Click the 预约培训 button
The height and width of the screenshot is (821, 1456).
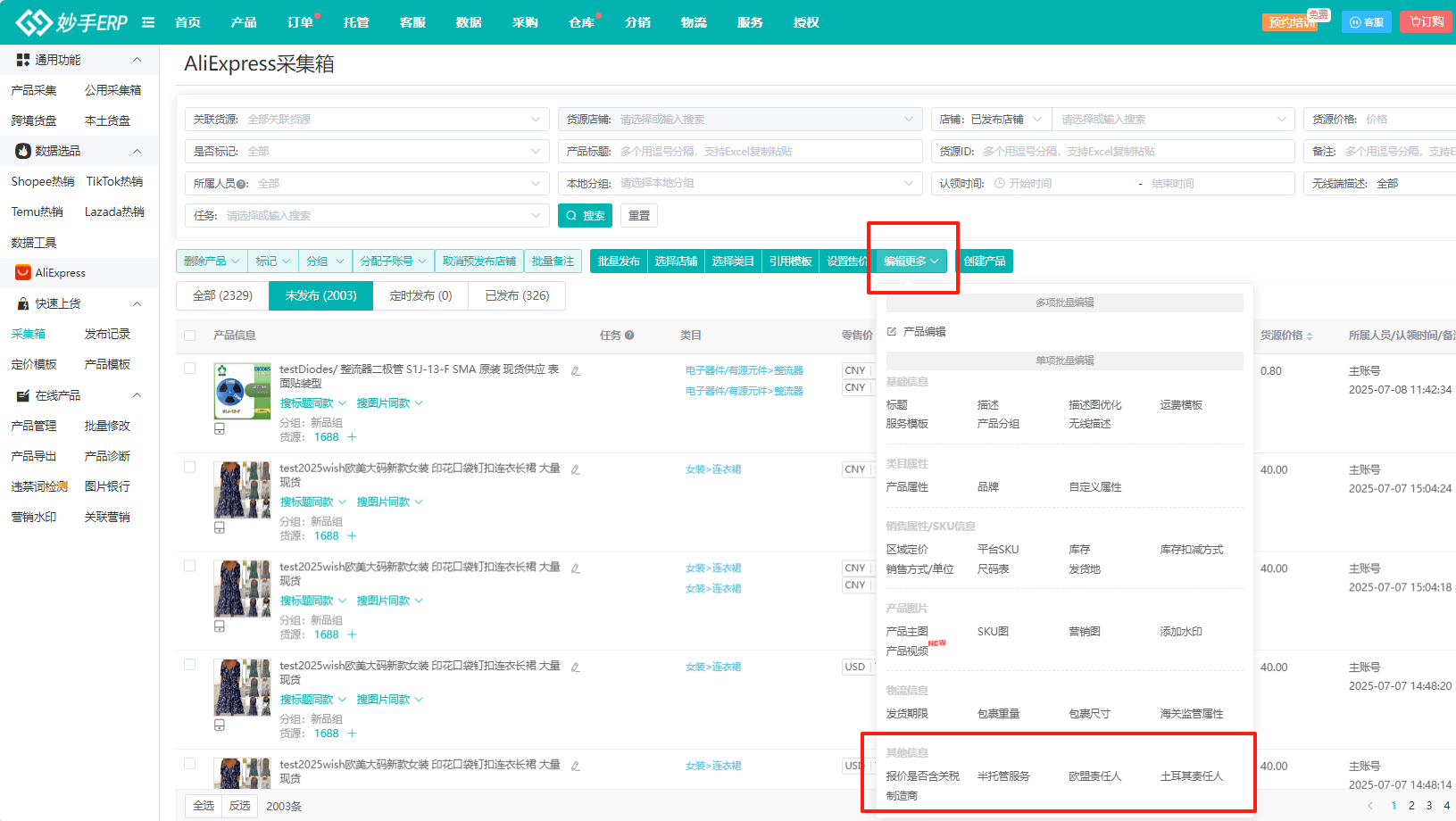[x=1289, y=22]
